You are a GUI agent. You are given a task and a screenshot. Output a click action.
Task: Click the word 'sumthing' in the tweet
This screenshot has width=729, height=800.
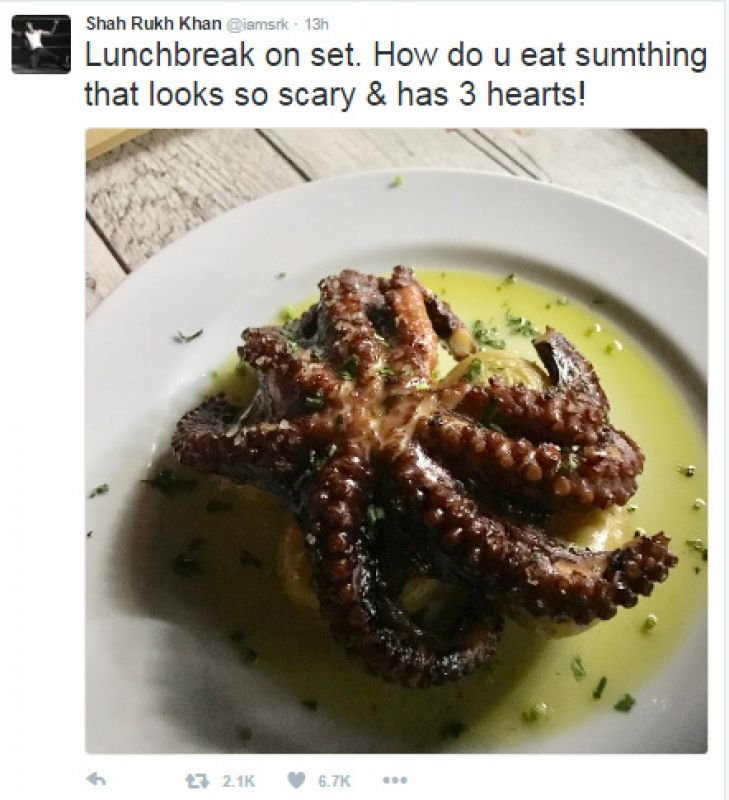click(641, 57)
